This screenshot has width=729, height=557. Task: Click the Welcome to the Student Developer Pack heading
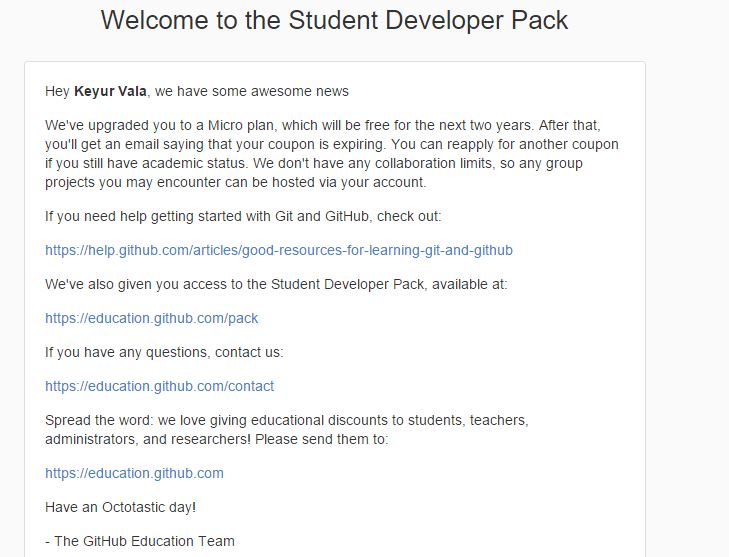coord(334,20)
